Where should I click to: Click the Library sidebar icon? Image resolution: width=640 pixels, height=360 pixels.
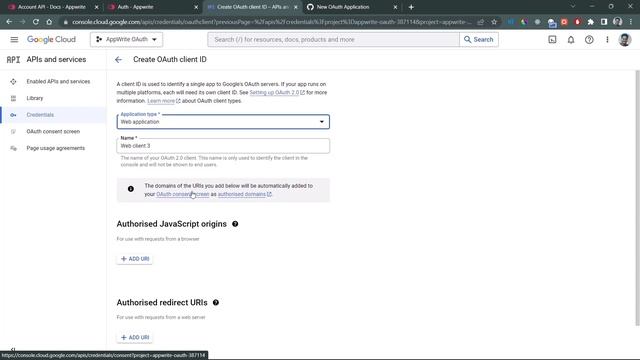13,98
